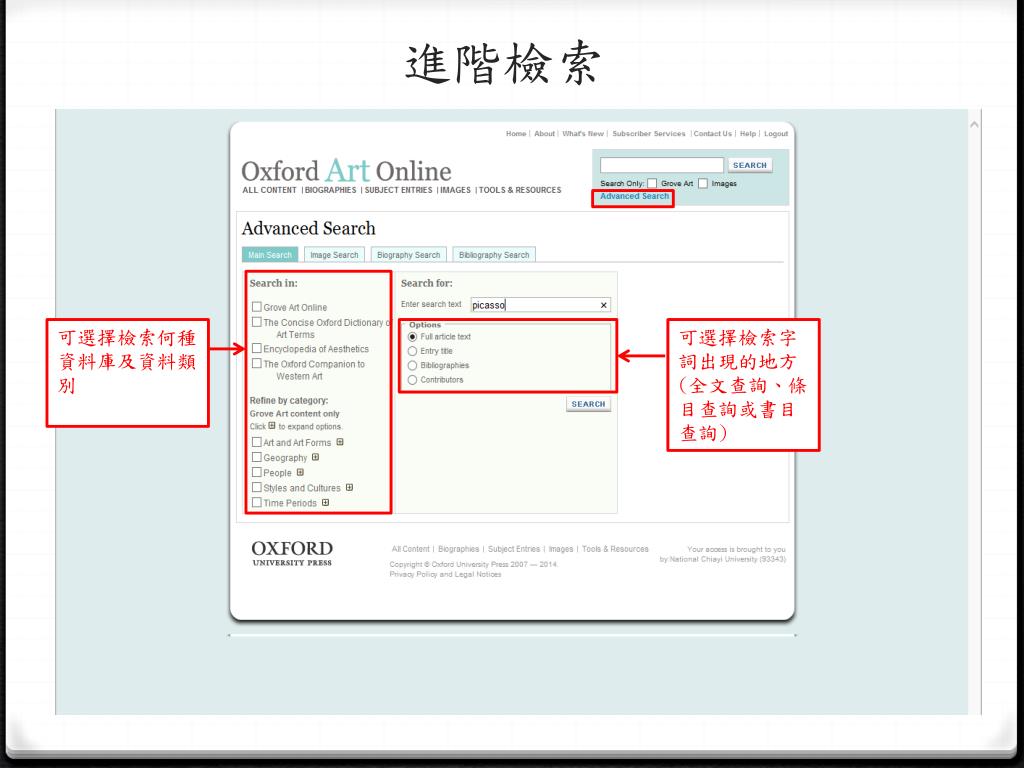Open the Bibliography Search tab

coord(494,255)
